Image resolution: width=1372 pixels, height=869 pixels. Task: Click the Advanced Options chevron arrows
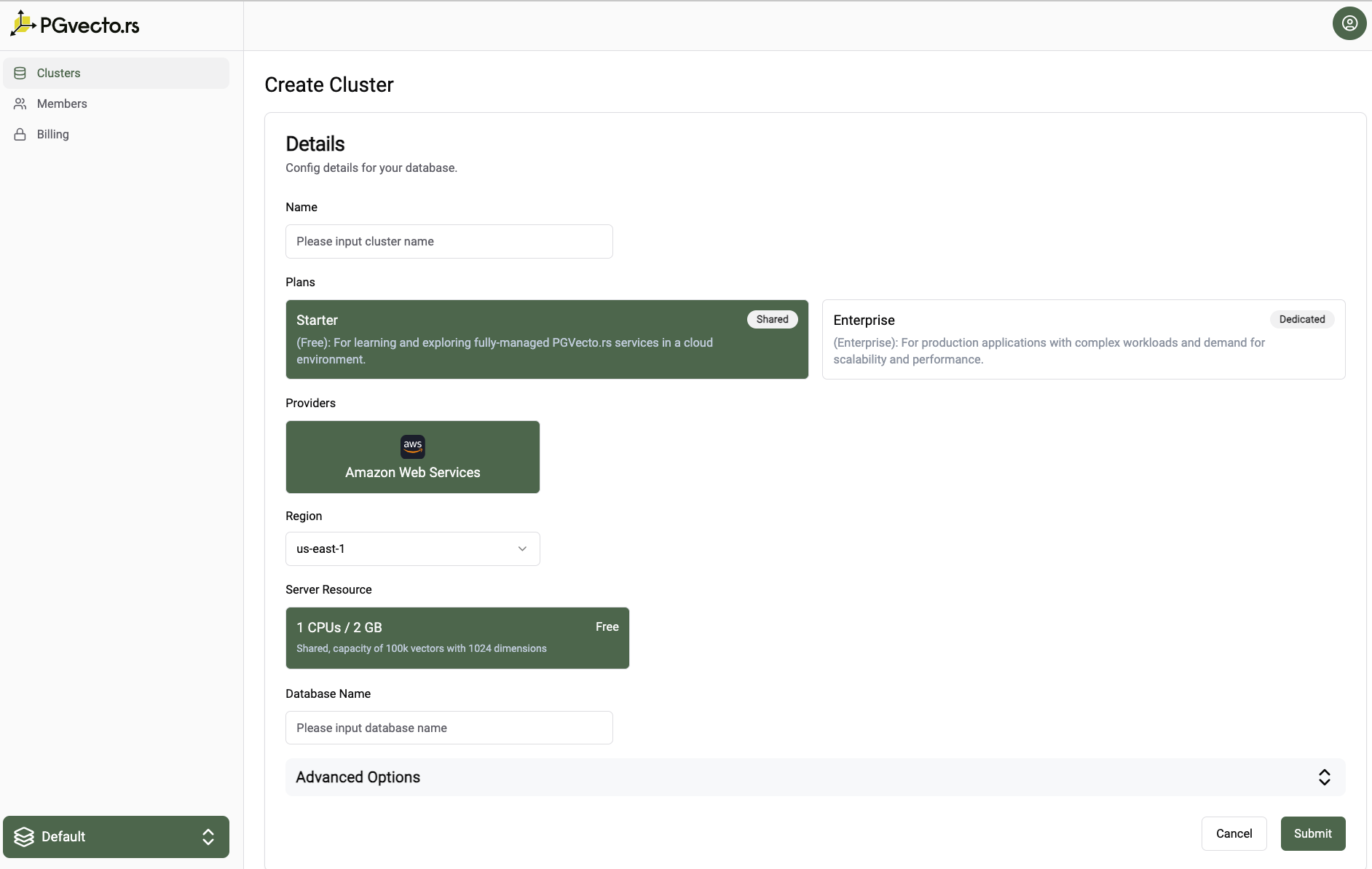pos(1325,777)
